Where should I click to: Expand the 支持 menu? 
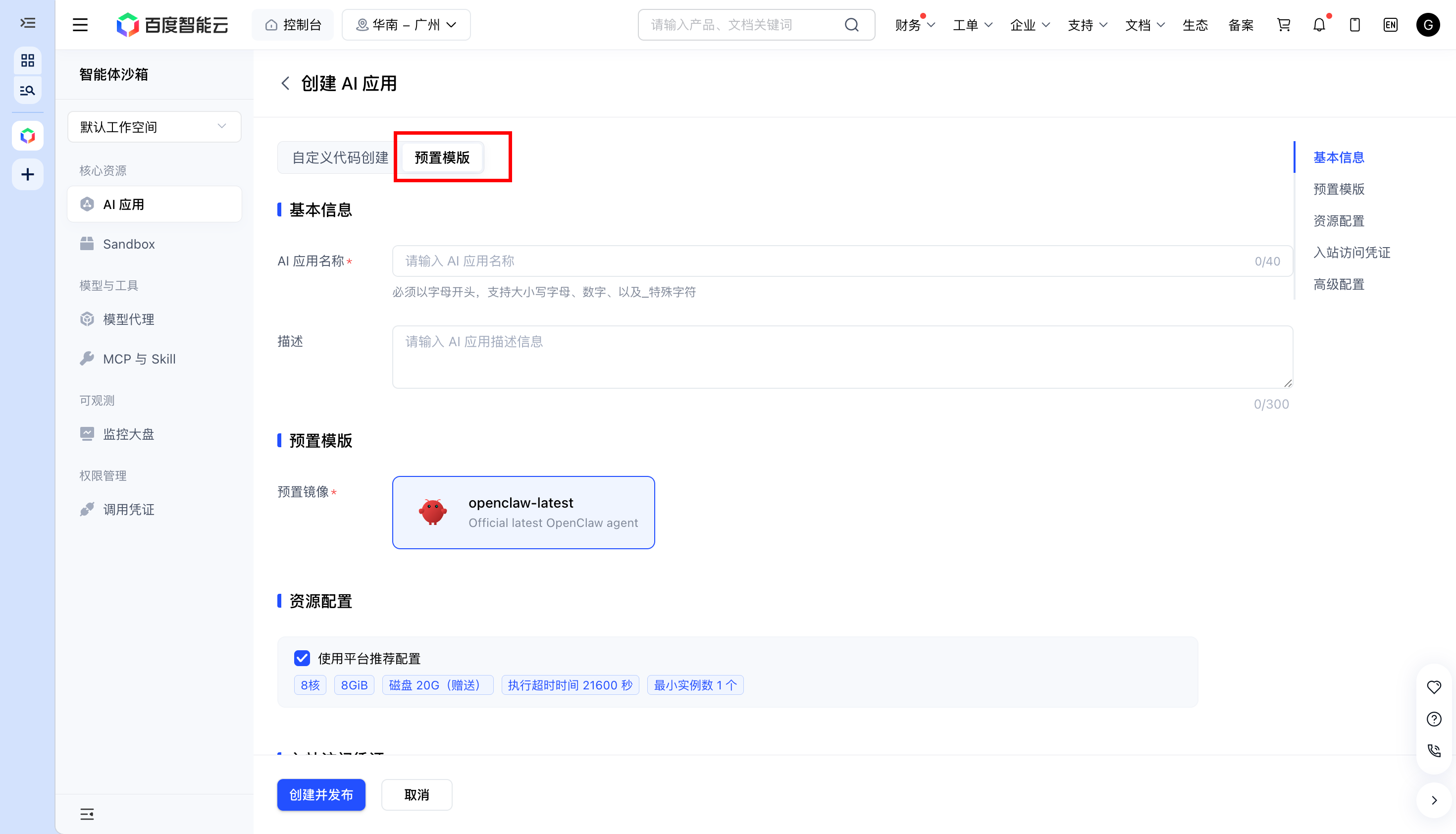[x=1087, y=25]
